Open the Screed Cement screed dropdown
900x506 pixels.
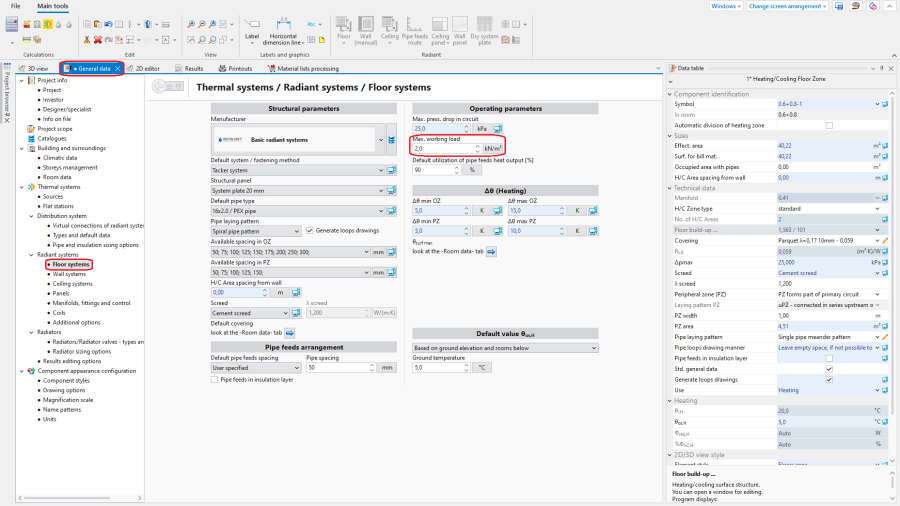tap(250, 313)
